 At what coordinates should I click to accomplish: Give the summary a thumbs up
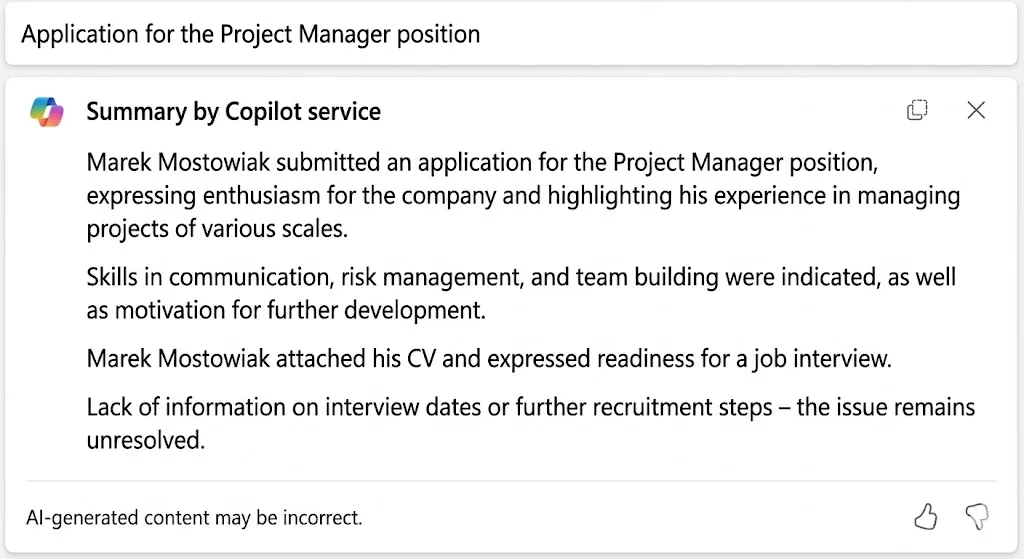925,517
